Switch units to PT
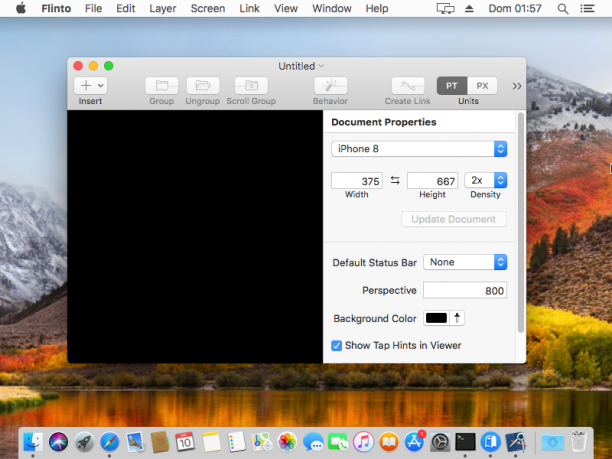Screen dimensions: 612x459 coord(452,86)
